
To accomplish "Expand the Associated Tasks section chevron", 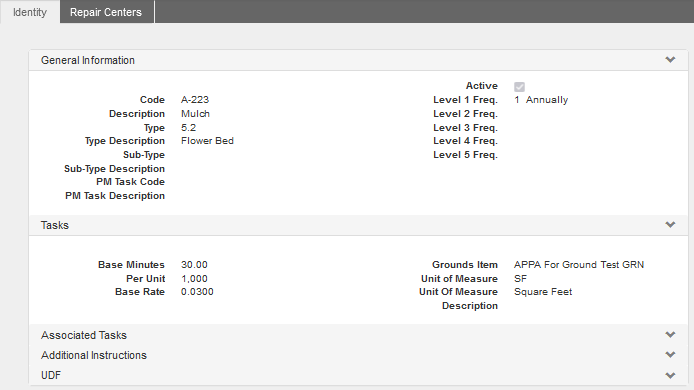I will click(670, 335).
